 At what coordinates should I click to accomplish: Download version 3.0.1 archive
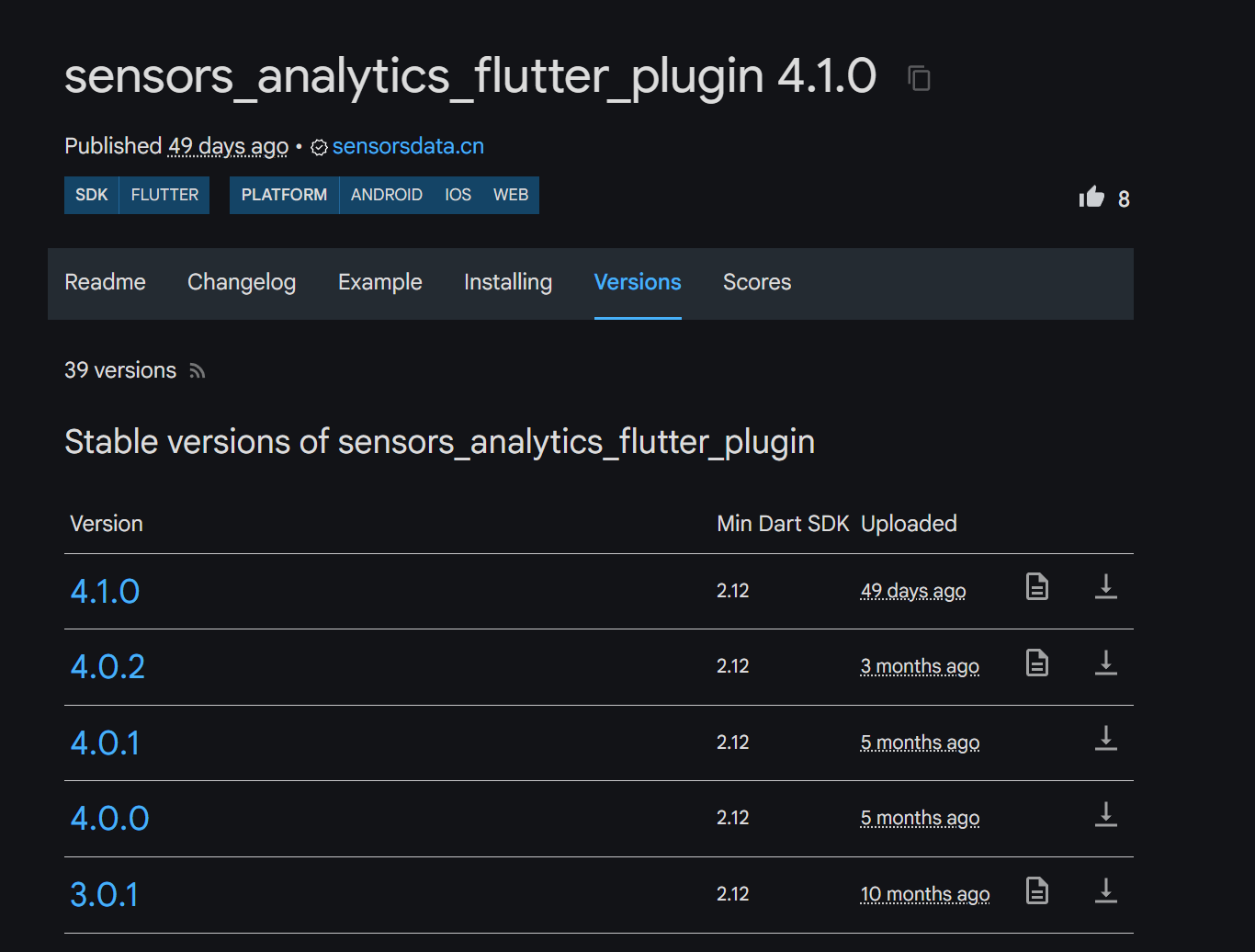[1105, 891]
